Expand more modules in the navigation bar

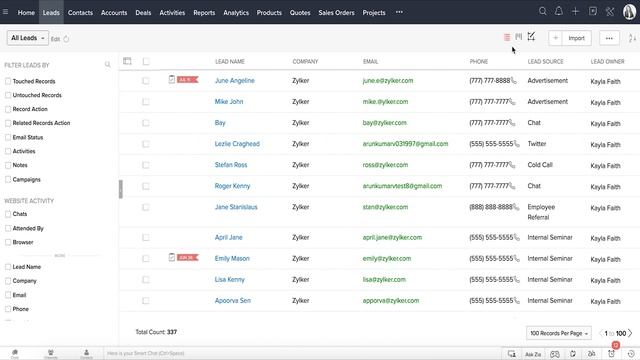click(x=399, y=12)
